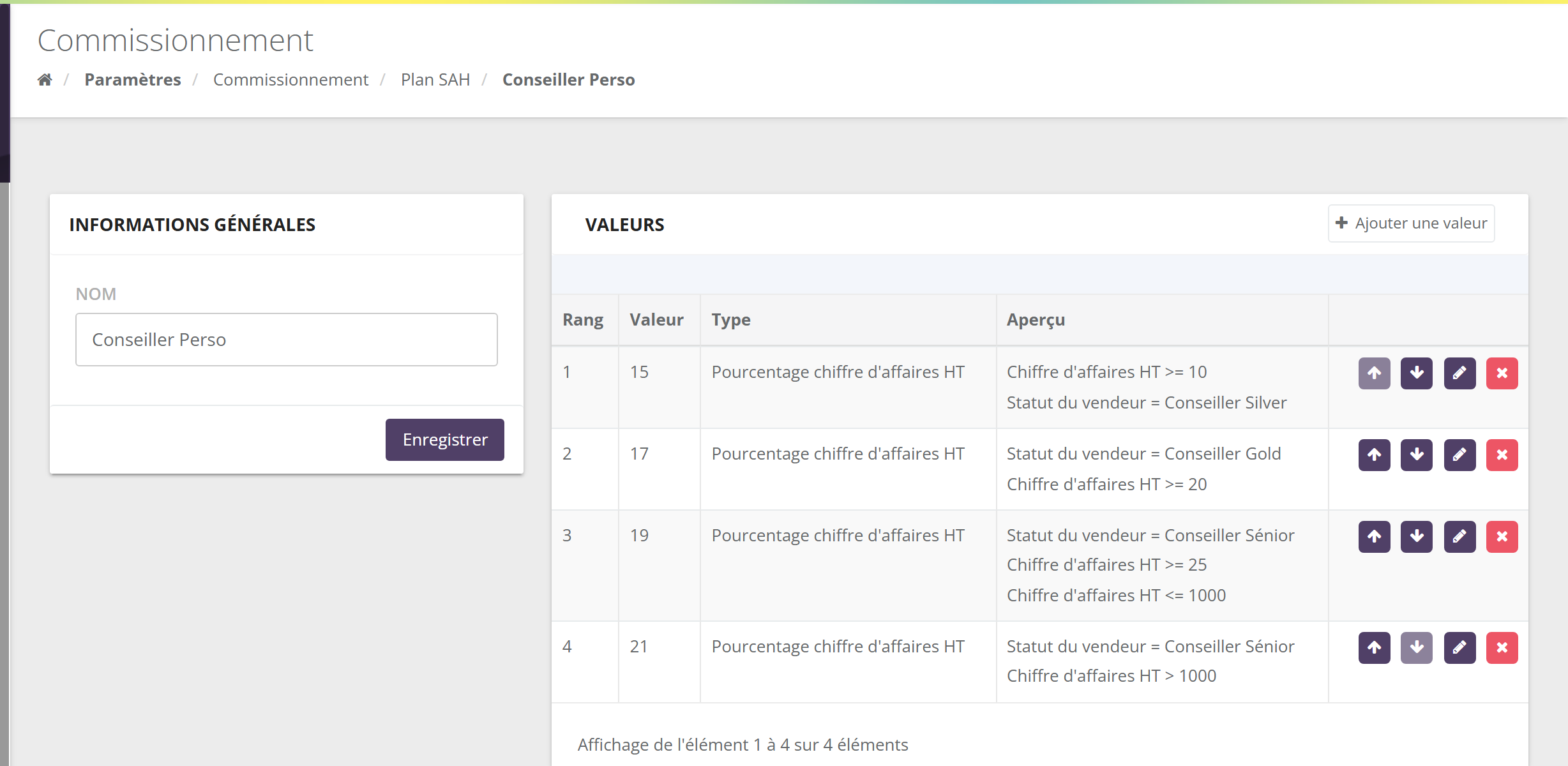Delete the rank 3 value (19)
The height and width of the screenshot is (766, 1568).
click(x=1502, y=536)
